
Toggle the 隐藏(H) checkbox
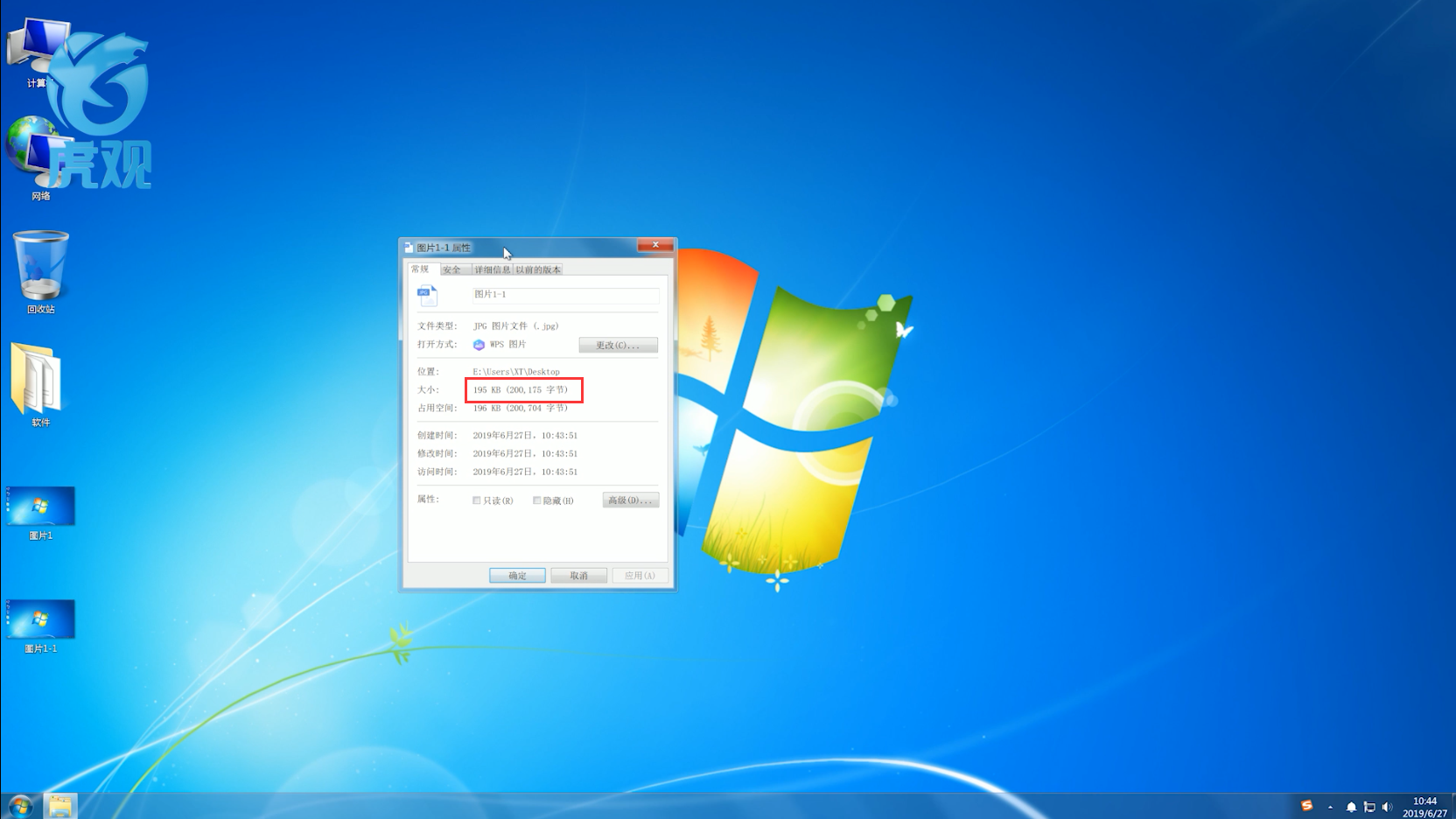537,500
